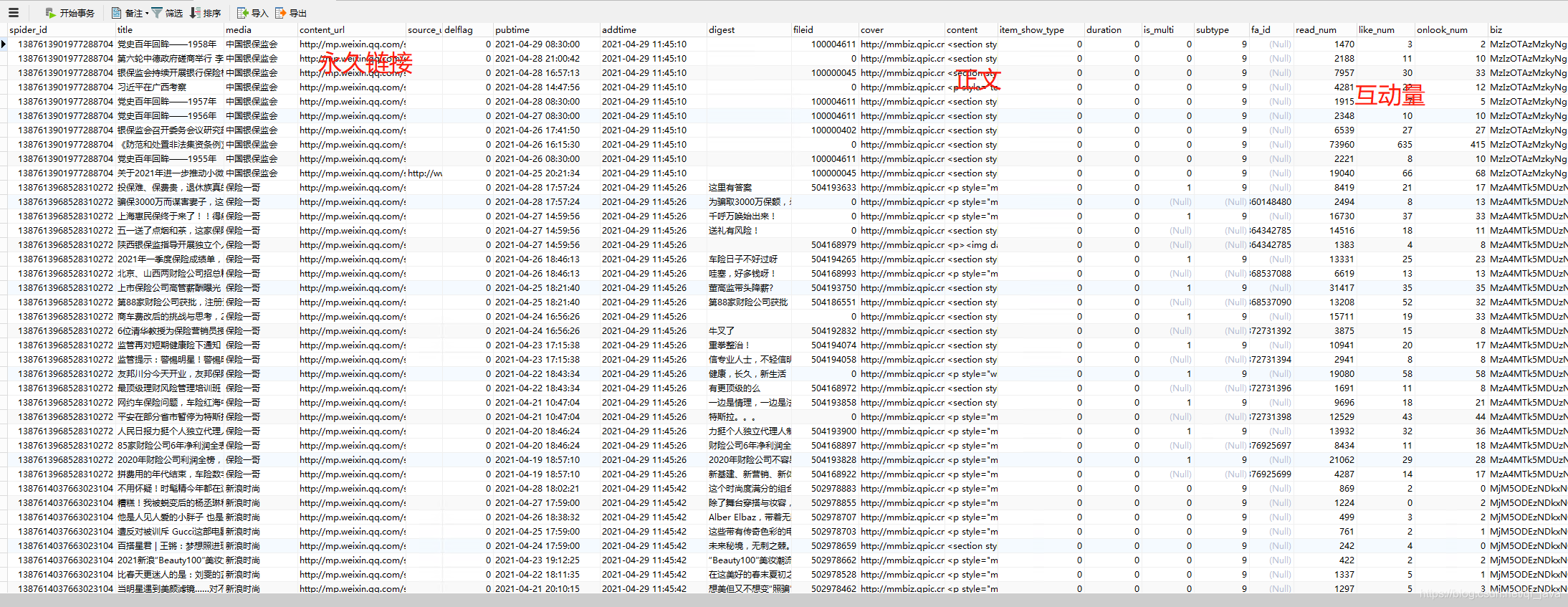This screenshot has height=607, width=1568.
Task: Expand the 备注 dropdown arrow
Action: coord(146,13)
